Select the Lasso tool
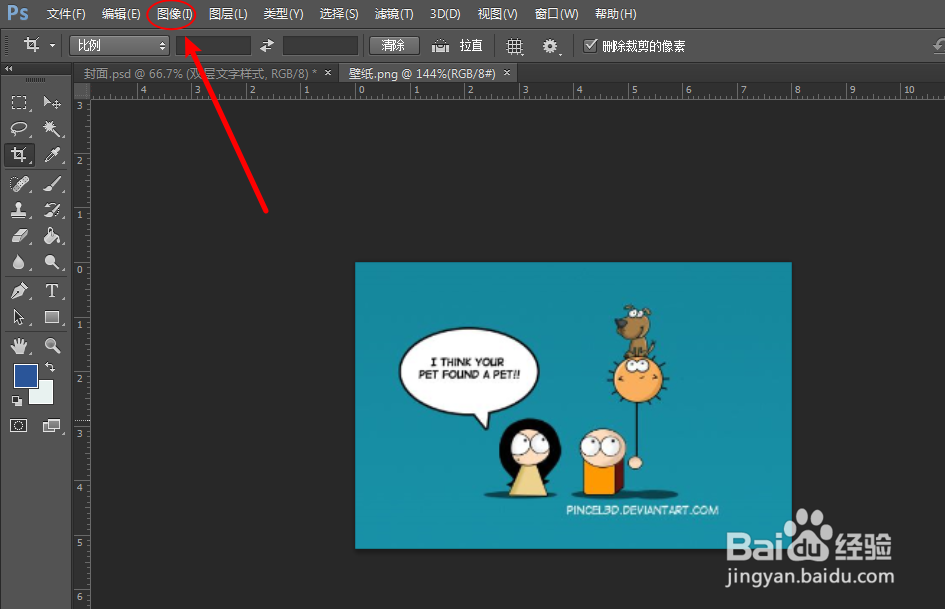 coord(19,128)
